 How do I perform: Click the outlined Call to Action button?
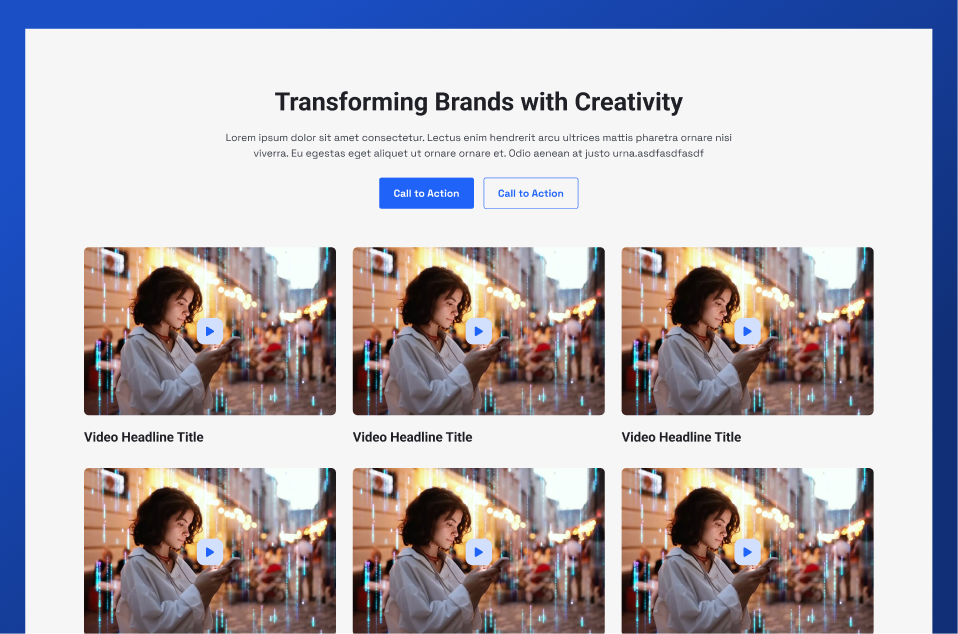point(530,193)
